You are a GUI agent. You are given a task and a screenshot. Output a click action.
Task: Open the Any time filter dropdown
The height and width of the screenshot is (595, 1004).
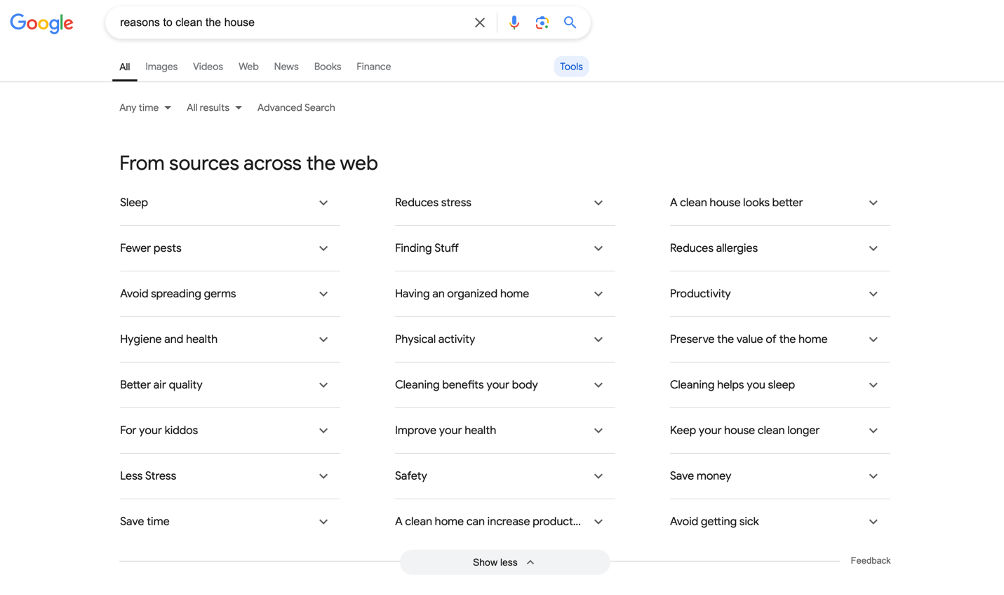145,108
